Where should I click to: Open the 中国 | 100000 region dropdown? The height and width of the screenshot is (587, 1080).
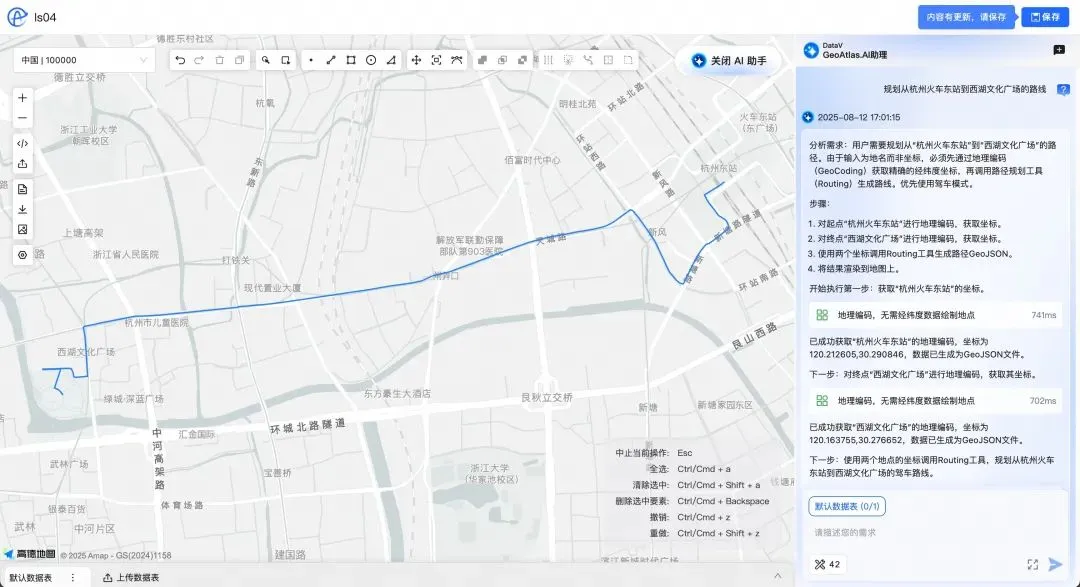coord(84,60)
